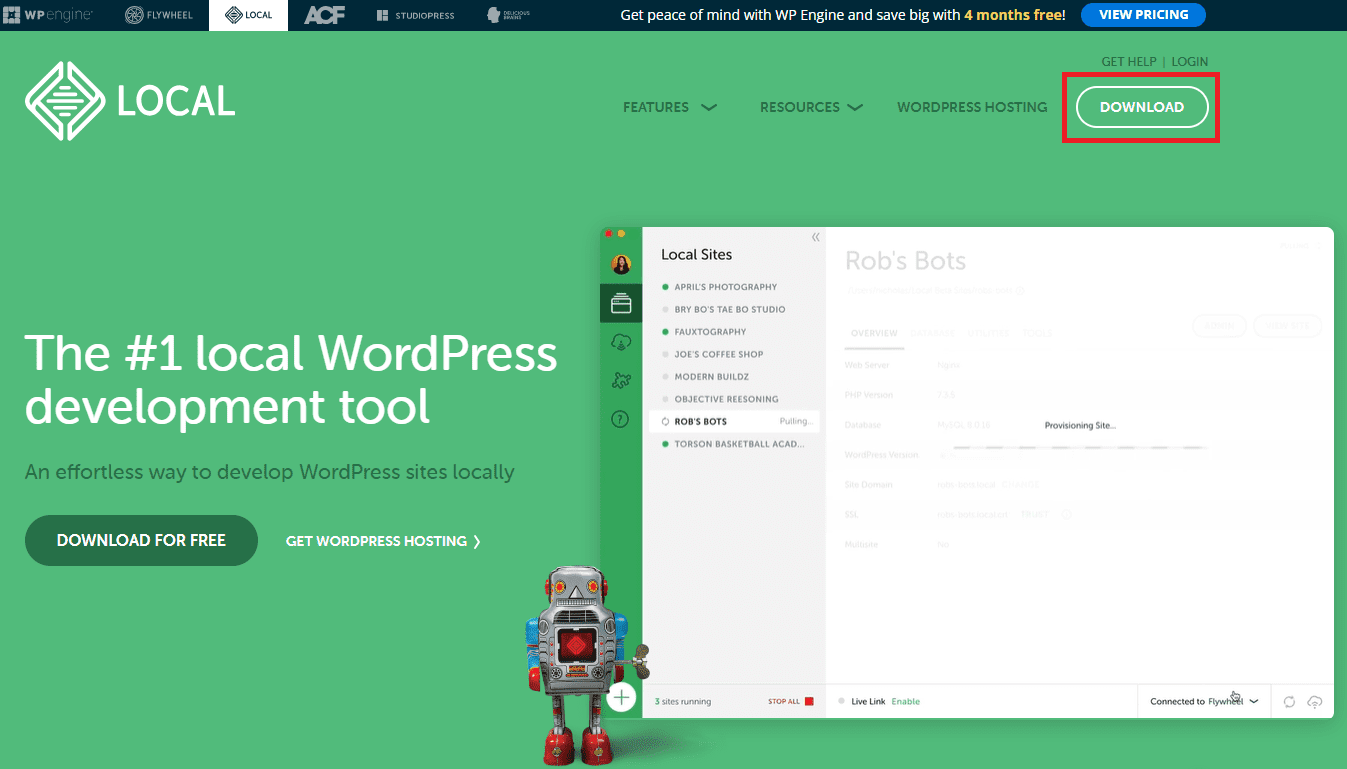1347x769 pixels.
Task: Open the Flywheel brand tab
Action: point(160,15)
